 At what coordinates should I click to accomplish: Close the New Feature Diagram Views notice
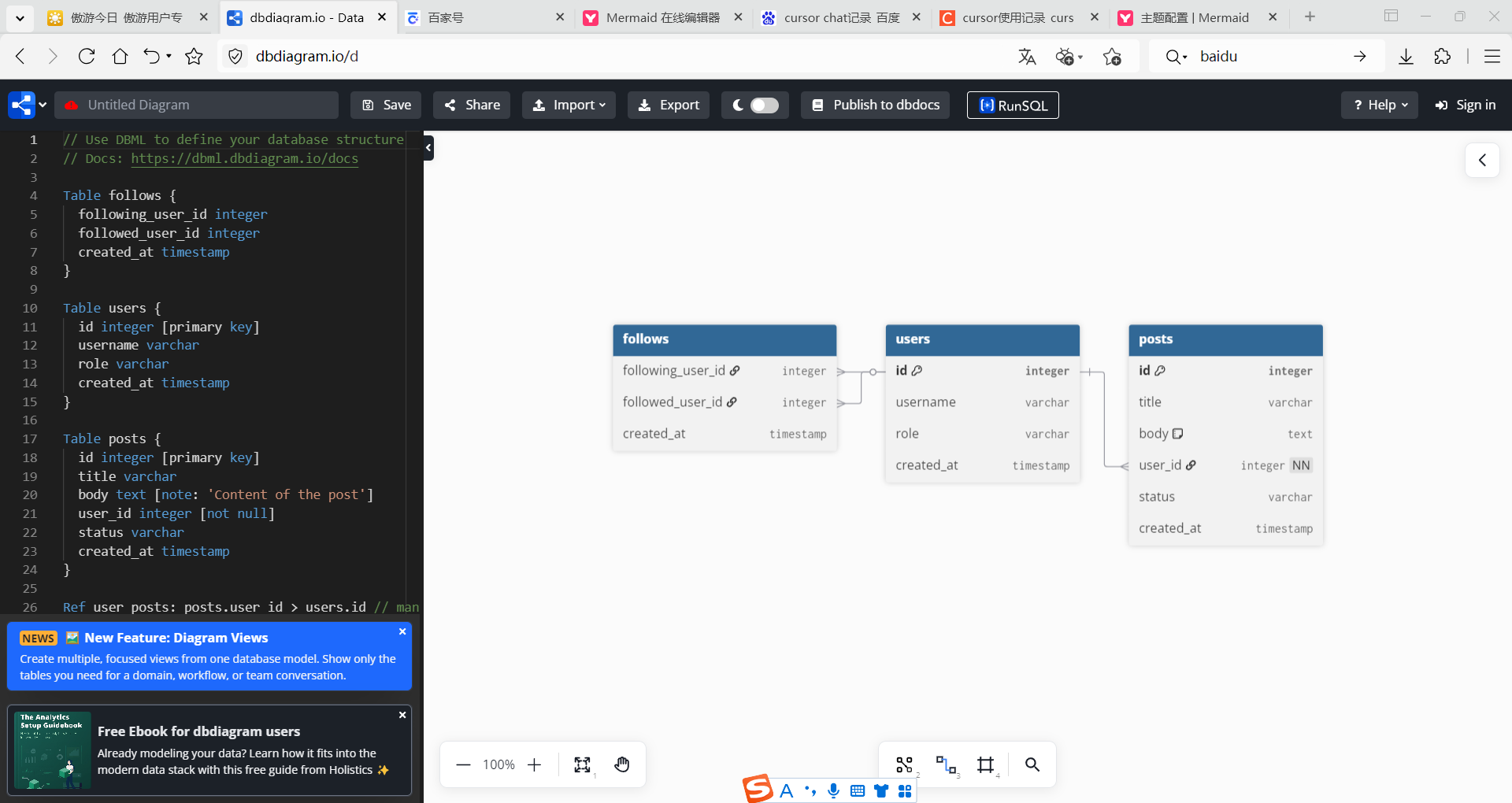click(x=402, y=631)
